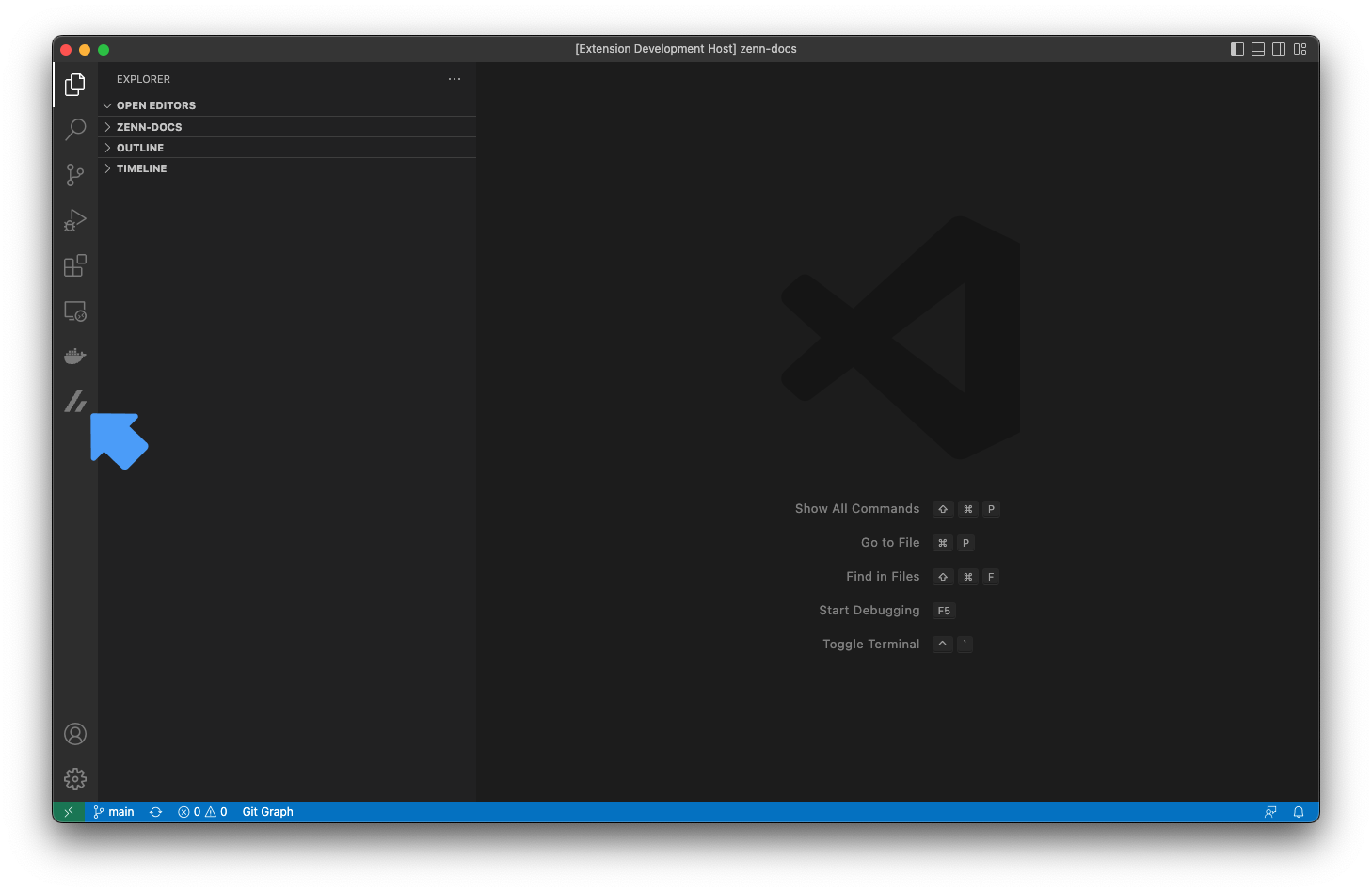Screen dimensions: 1372x892
Task: Open the Search view icon
Action: [75, 129]
